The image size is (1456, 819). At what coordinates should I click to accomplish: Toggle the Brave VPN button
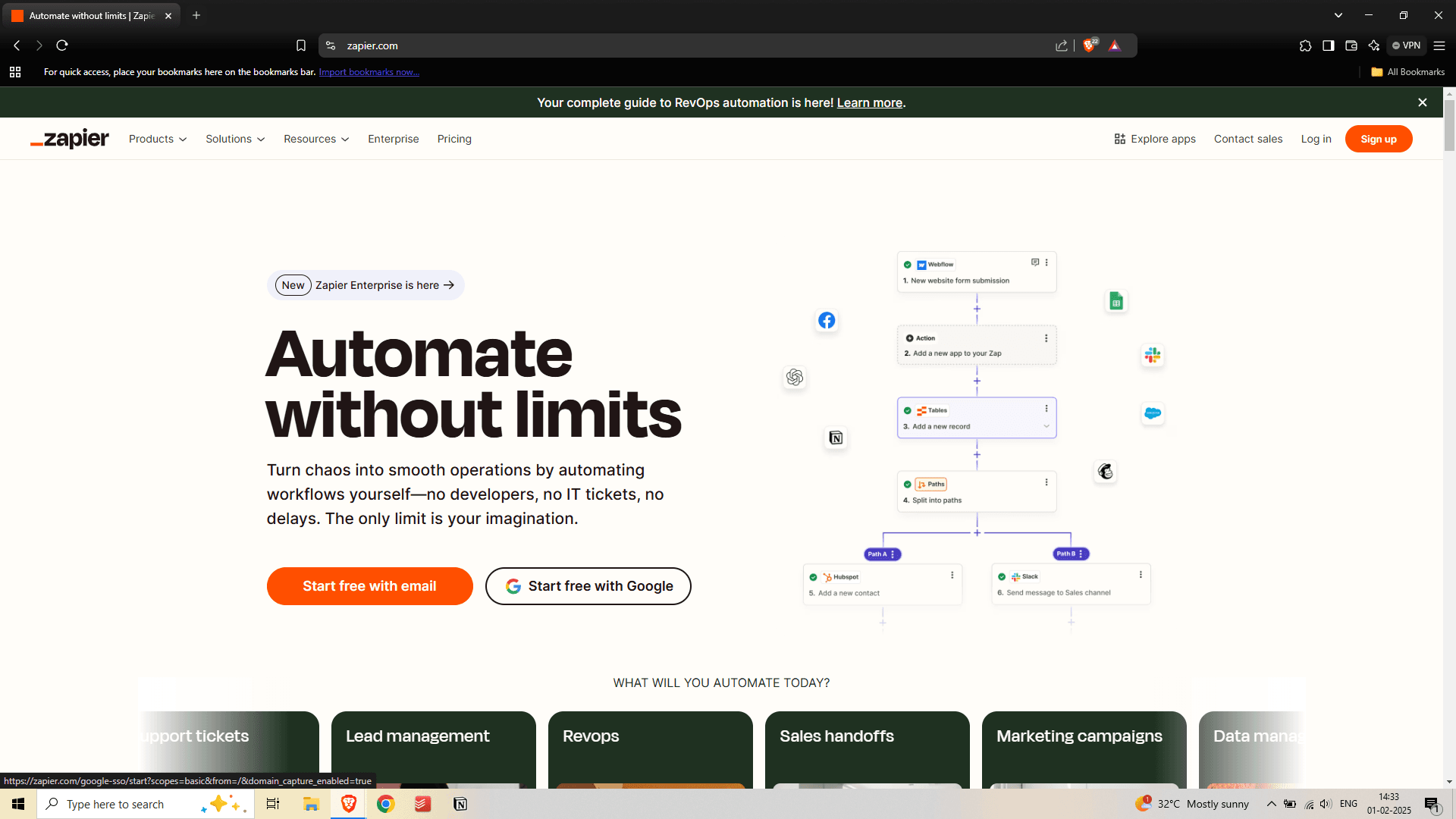[1407, 45]
